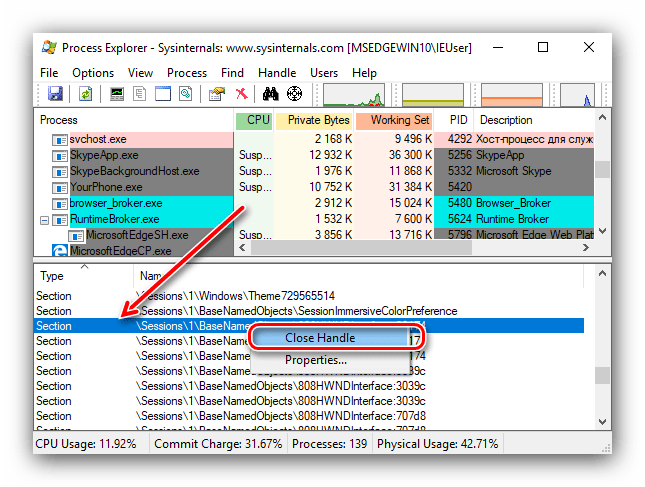Open the Find menu
The width and height of the screenshot is (645, 487).
232,73
